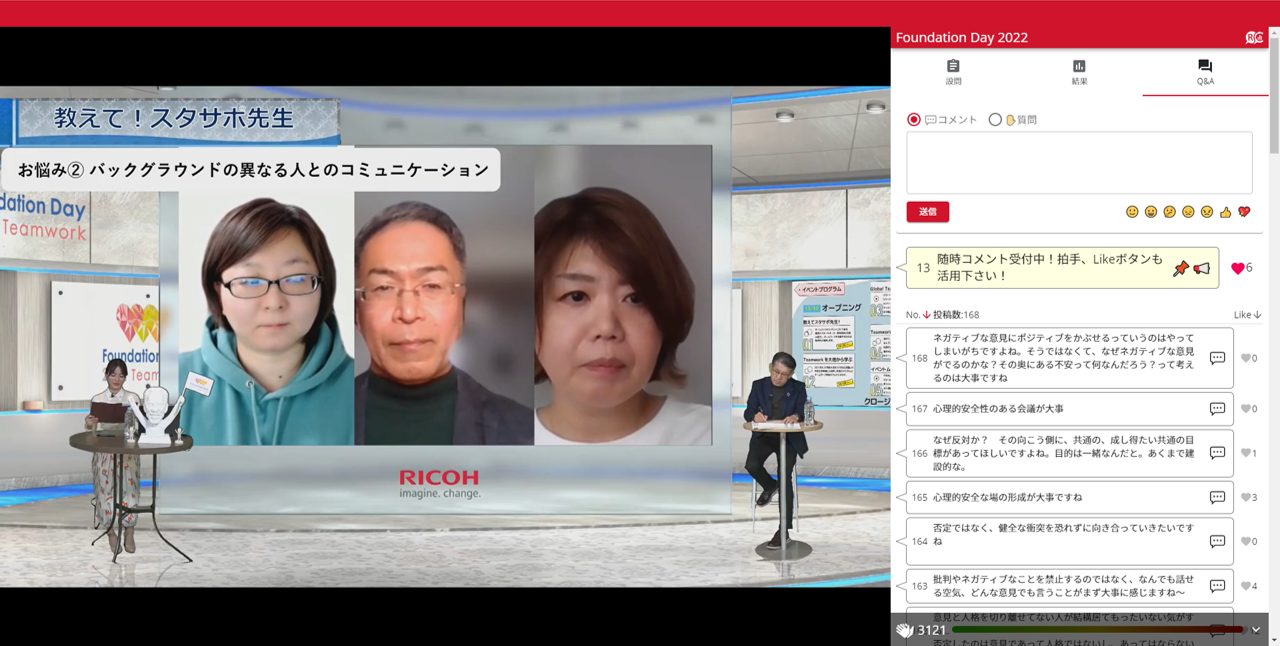This screenshot has width=1280, height=646.
Task: Like comment 166
Action: pyautogui.click(x=1246, y=453)
